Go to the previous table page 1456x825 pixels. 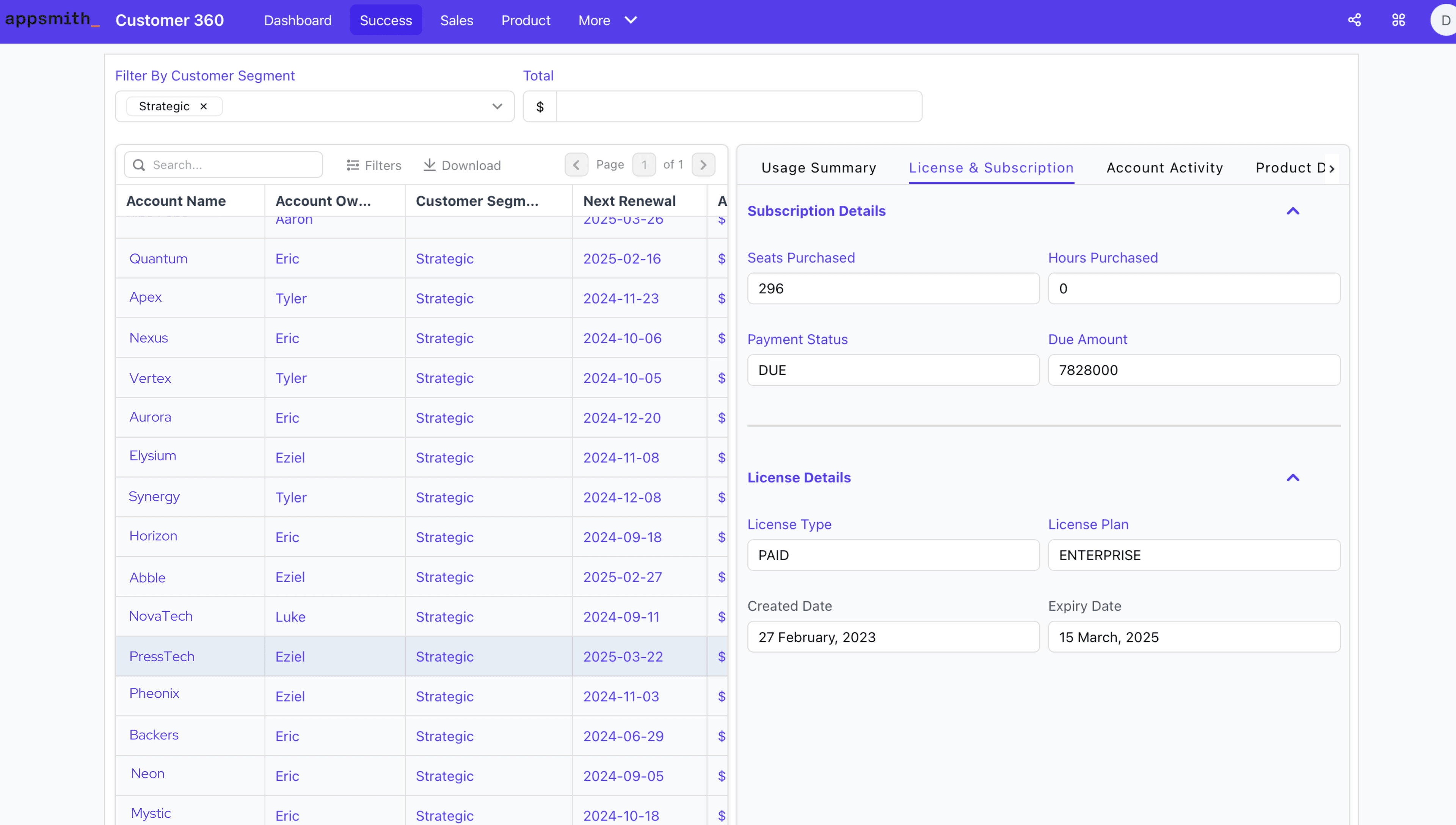coord(576,165)
